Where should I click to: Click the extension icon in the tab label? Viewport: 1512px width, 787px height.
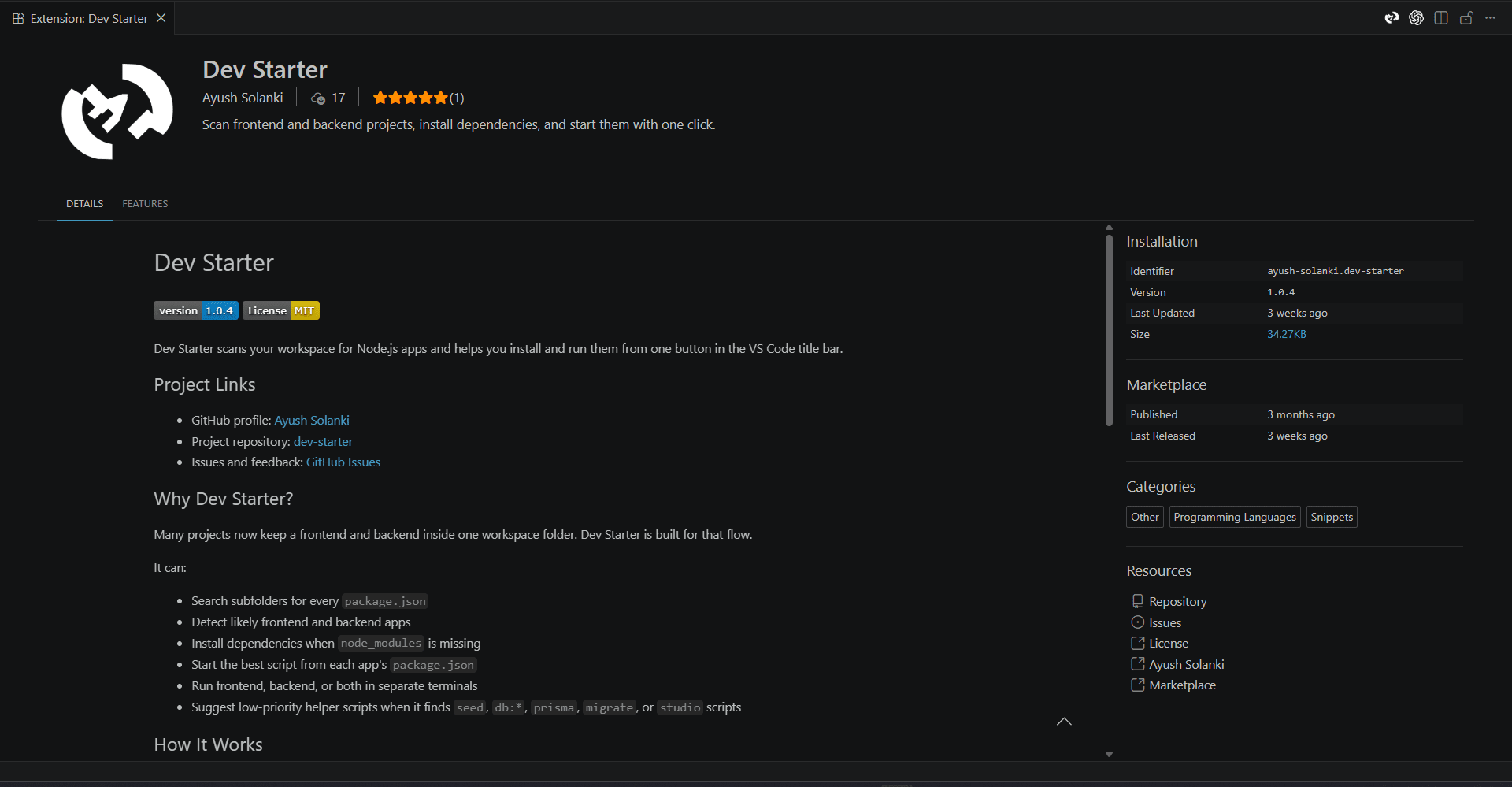[18, 18]
